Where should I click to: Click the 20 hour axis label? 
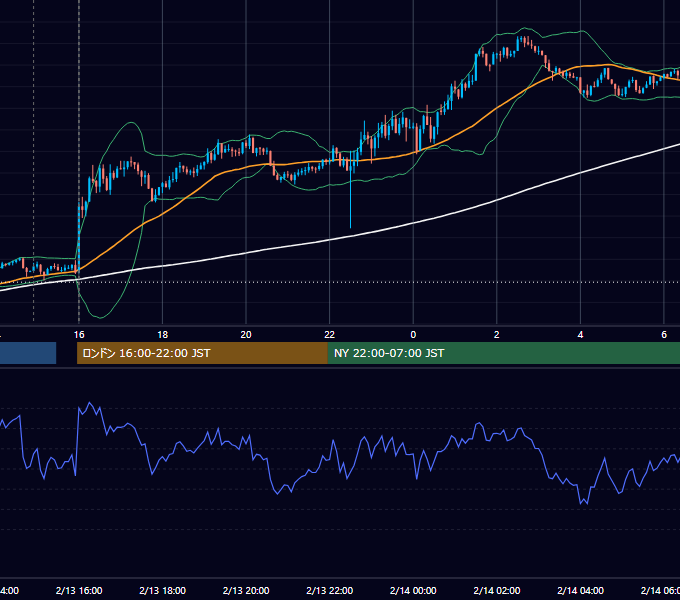click(x=246, y=334)
